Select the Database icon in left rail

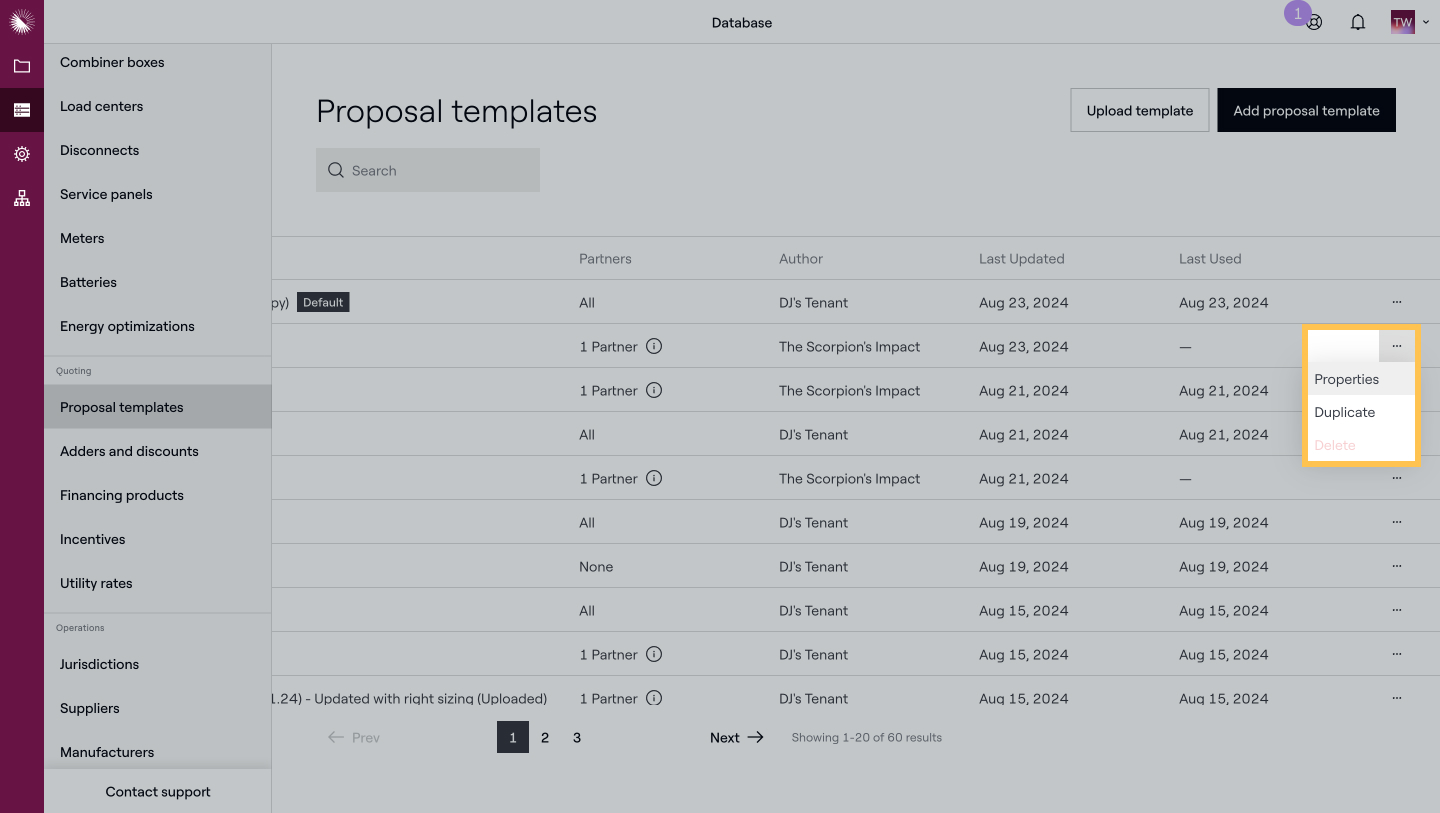[22, 110]
